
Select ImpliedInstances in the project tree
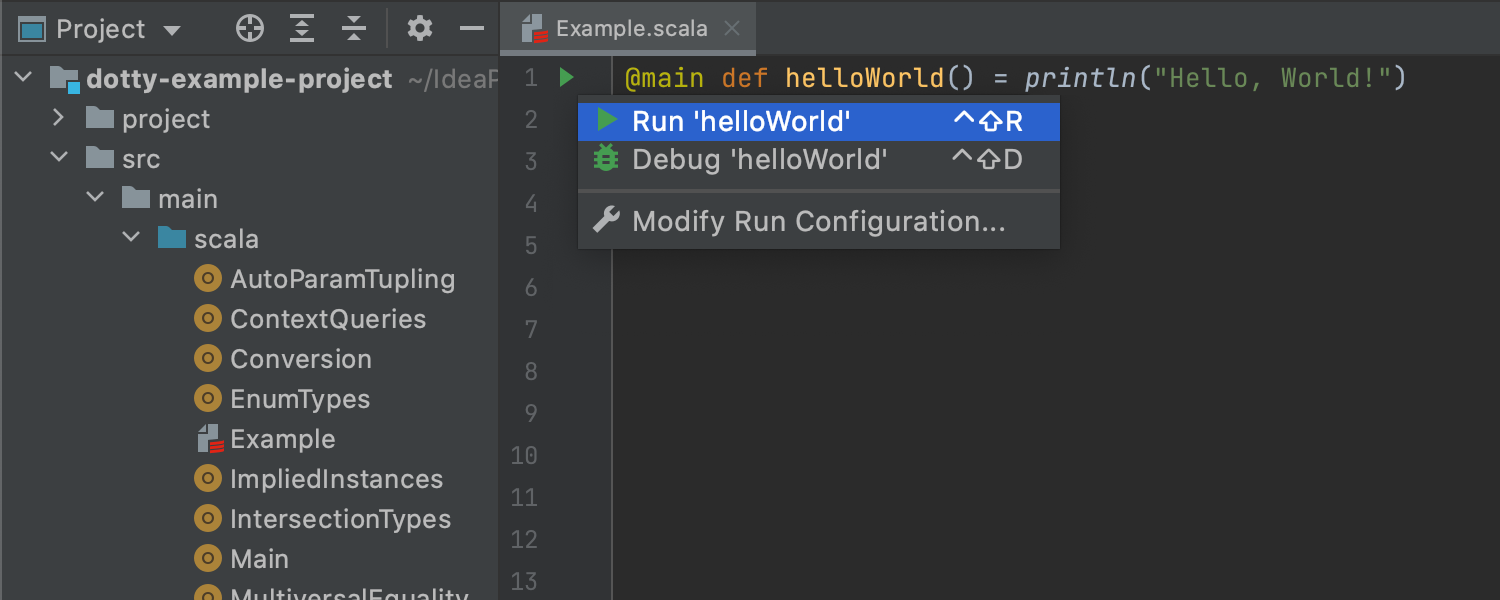tap(336, 479)
